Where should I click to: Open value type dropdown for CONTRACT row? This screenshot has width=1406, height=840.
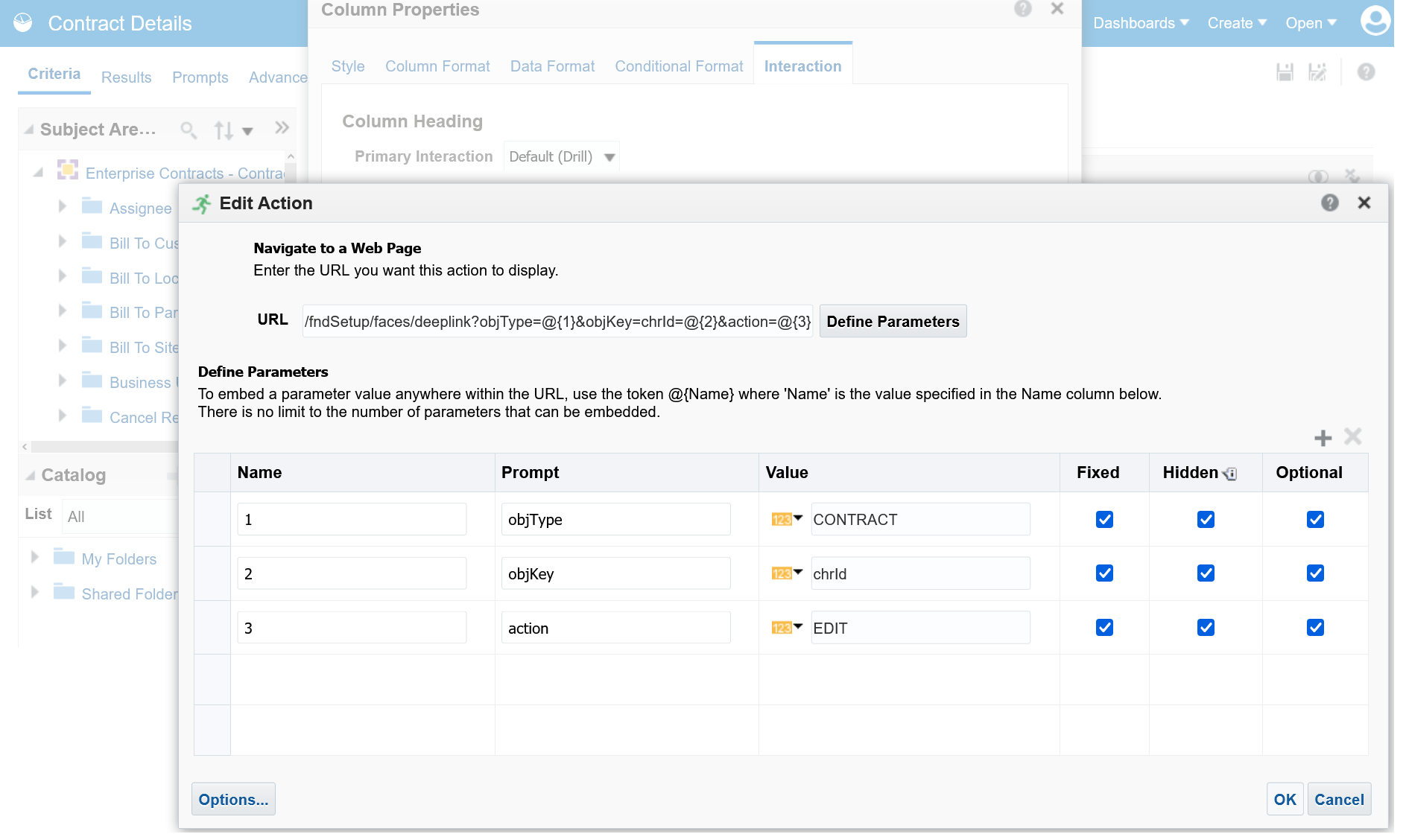(787, 519)
